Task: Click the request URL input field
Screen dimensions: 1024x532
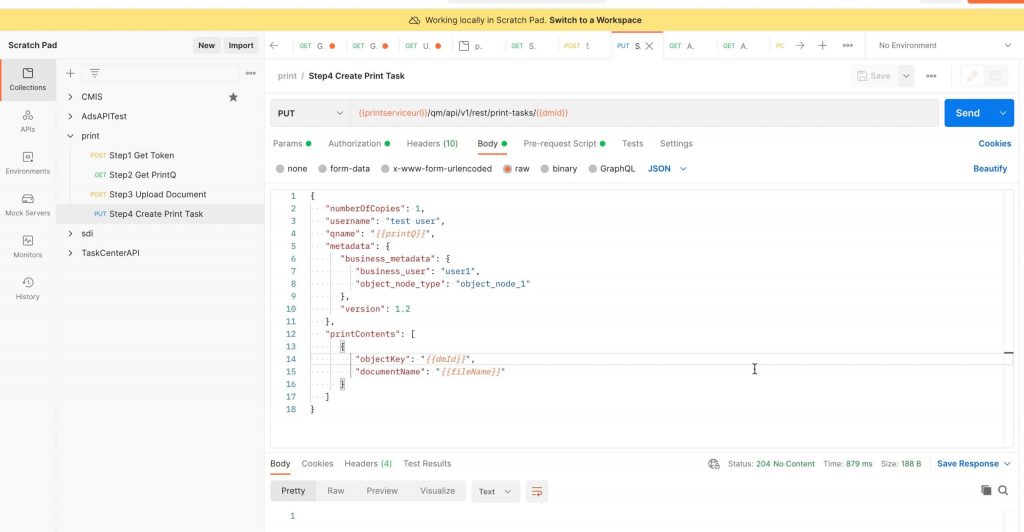Action: tap(645, 113)
